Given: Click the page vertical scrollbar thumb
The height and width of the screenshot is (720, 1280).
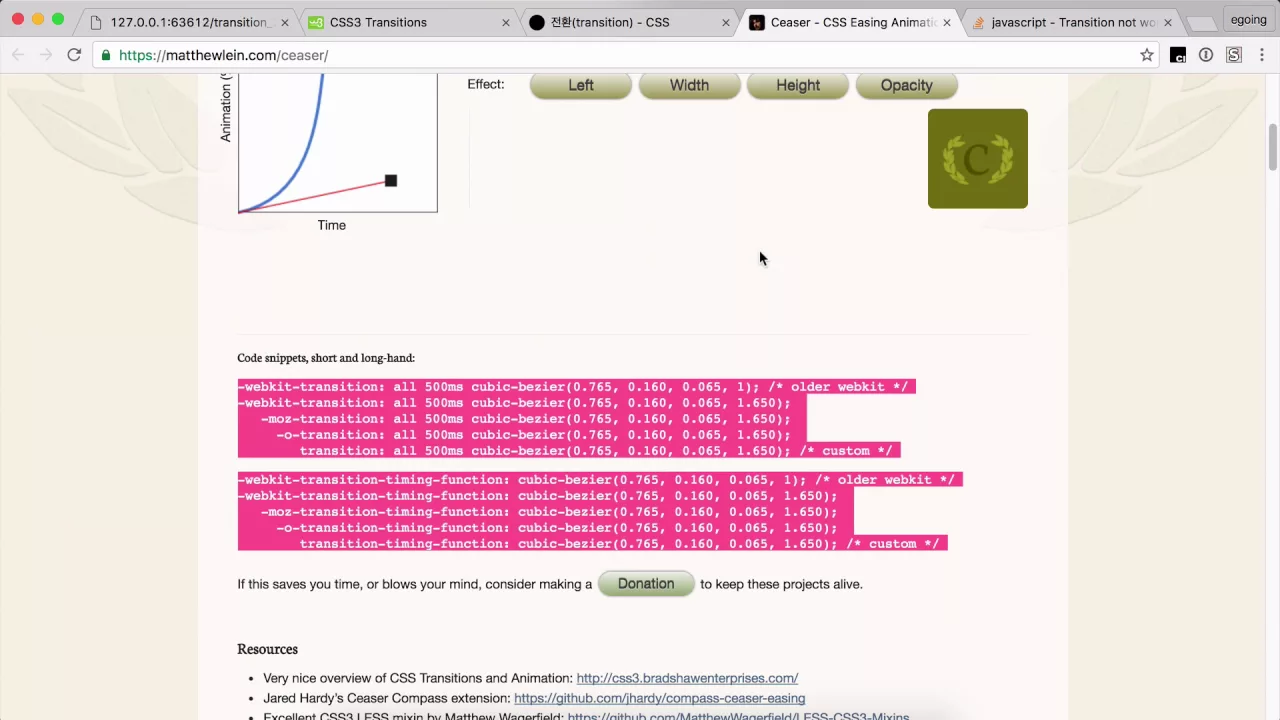Looking at the screenshot, I should tap(1273, 147).
